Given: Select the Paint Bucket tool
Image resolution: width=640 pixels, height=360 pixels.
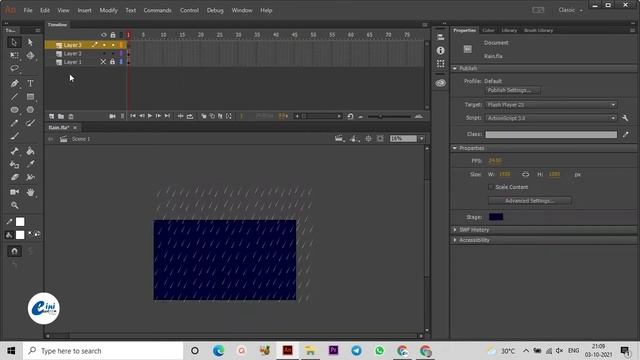Looking at the screenshot, I should pos(30,151).
